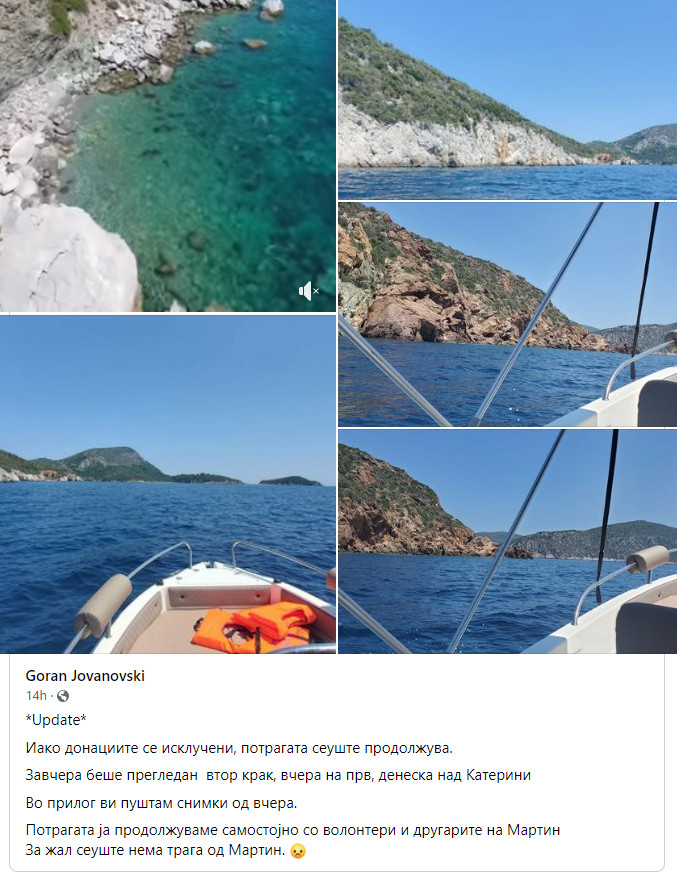677x874 pixels.
Task: Click the line За жал сеуште нема трага
Action: tap(155, 851)
